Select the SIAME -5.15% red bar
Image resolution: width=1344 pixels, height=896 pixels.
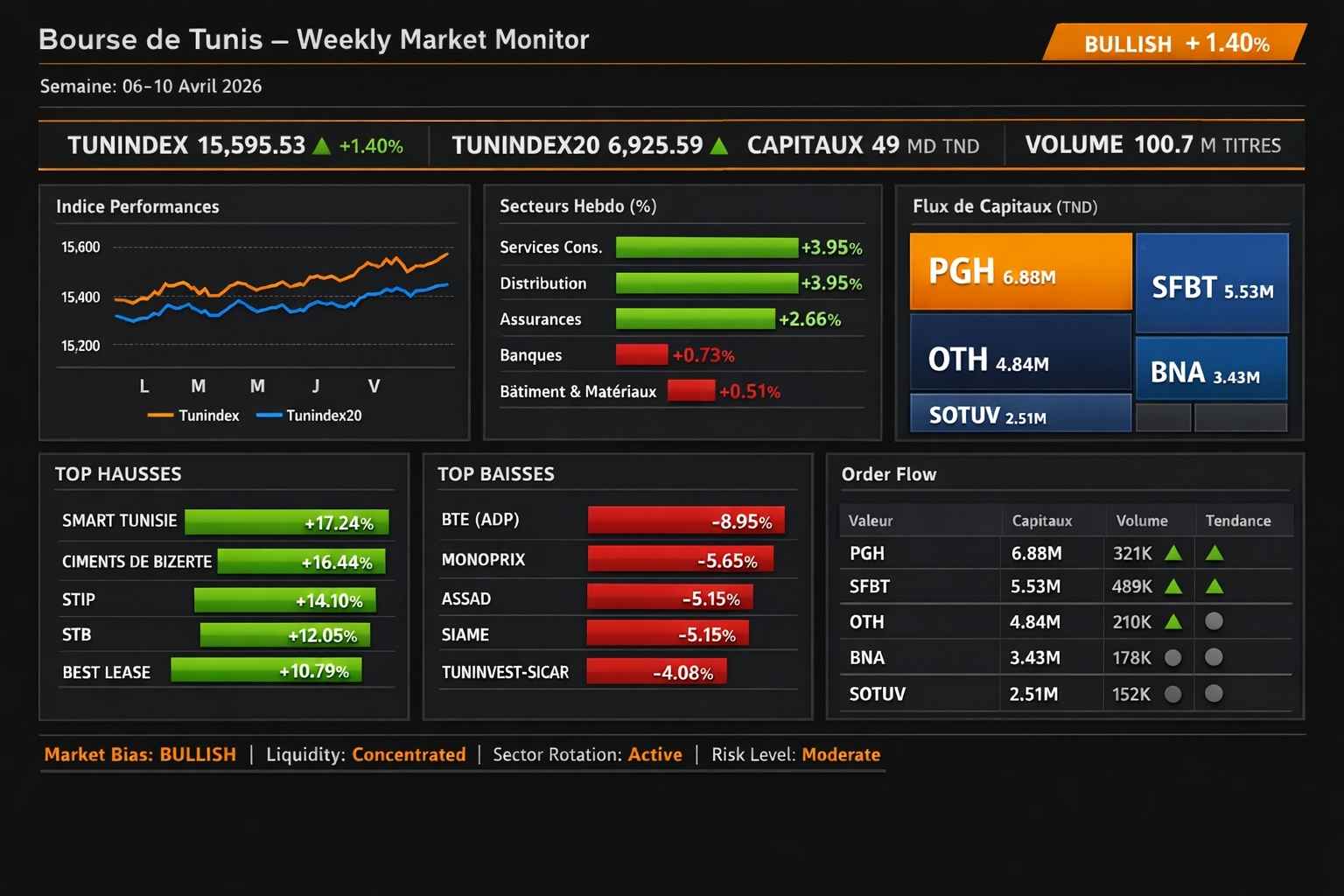click(x=668, y=634)
